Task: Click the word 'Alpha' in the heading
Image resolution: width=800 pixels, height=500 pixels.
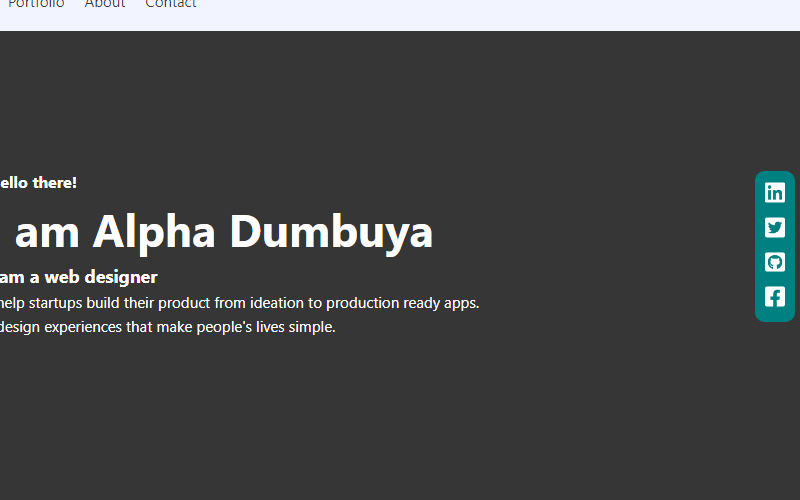Action: pyautogui.click(x=154, y=233)
